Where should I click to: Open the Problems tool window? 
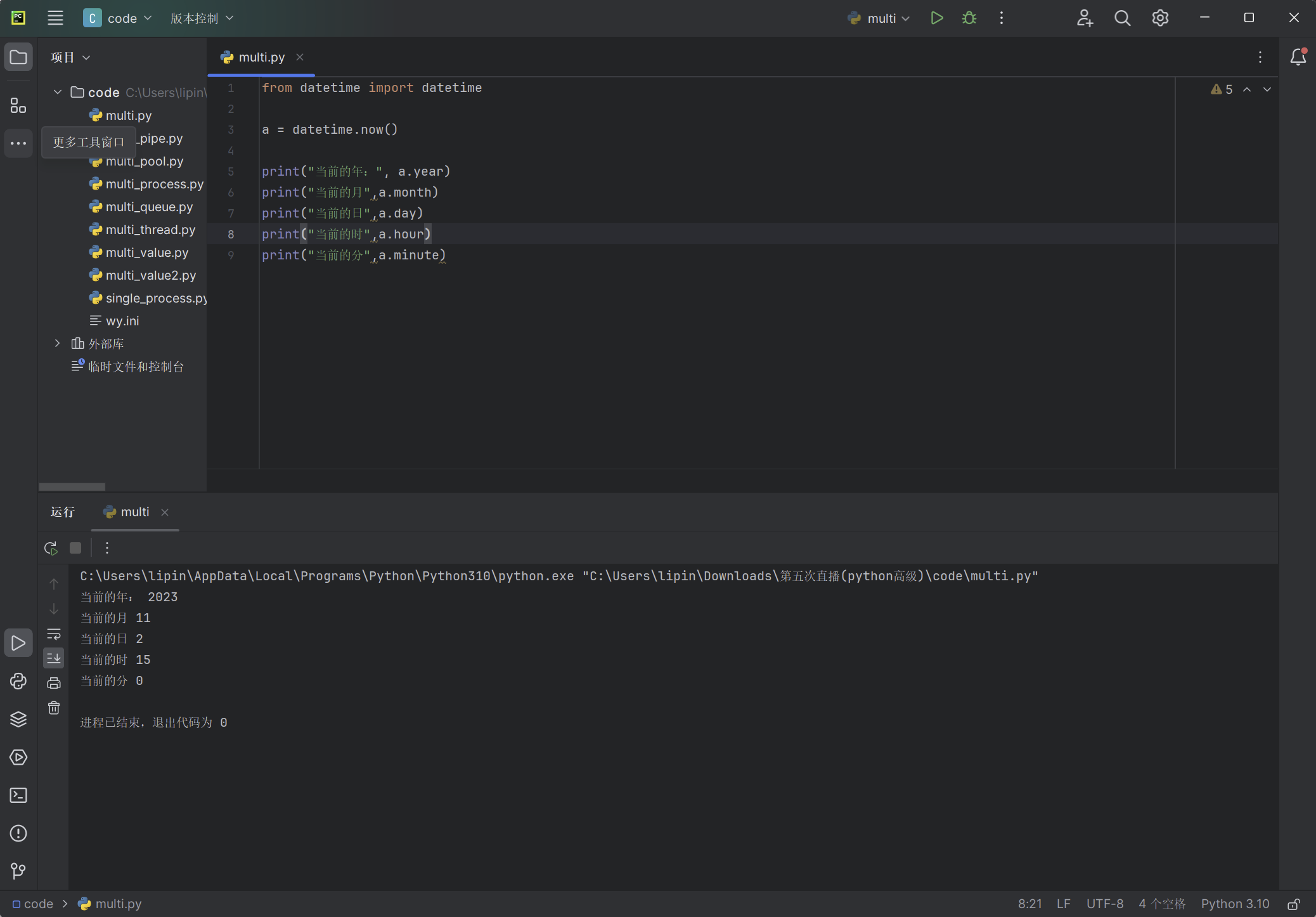[18, 833]
